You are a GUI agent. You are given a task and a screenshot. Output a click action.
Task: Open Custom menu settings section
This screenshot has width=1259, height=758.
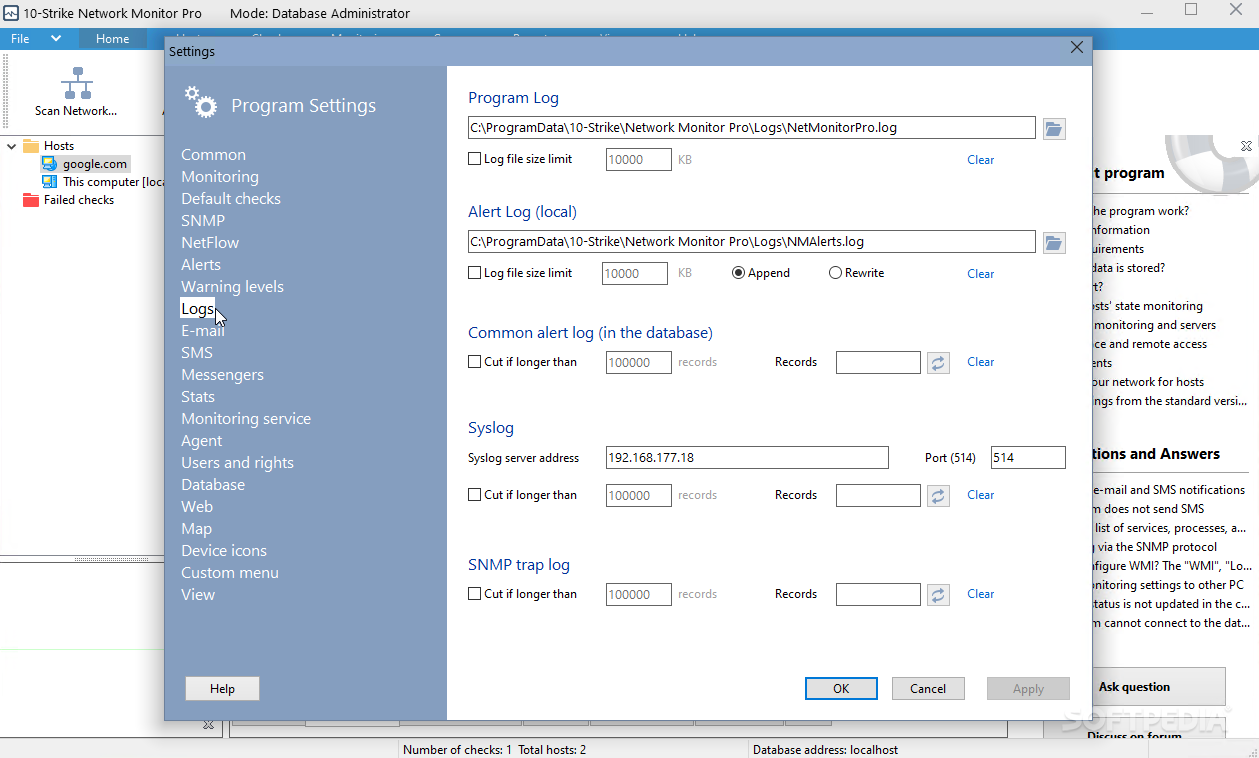tap(230, 573)
